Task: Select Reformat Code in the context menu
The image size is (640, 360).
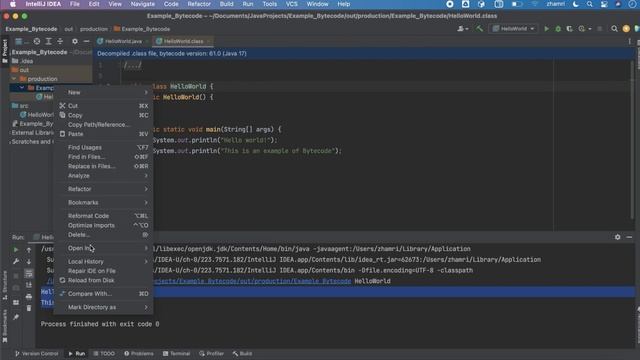Action: [104, 216]
